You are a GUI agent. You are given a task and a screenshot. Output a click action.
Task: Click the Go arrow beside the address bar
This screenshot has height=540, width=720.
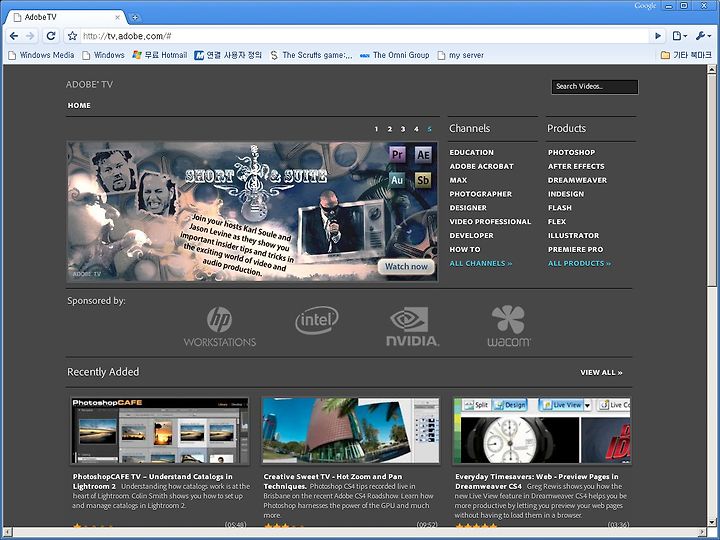click(658, 36)
